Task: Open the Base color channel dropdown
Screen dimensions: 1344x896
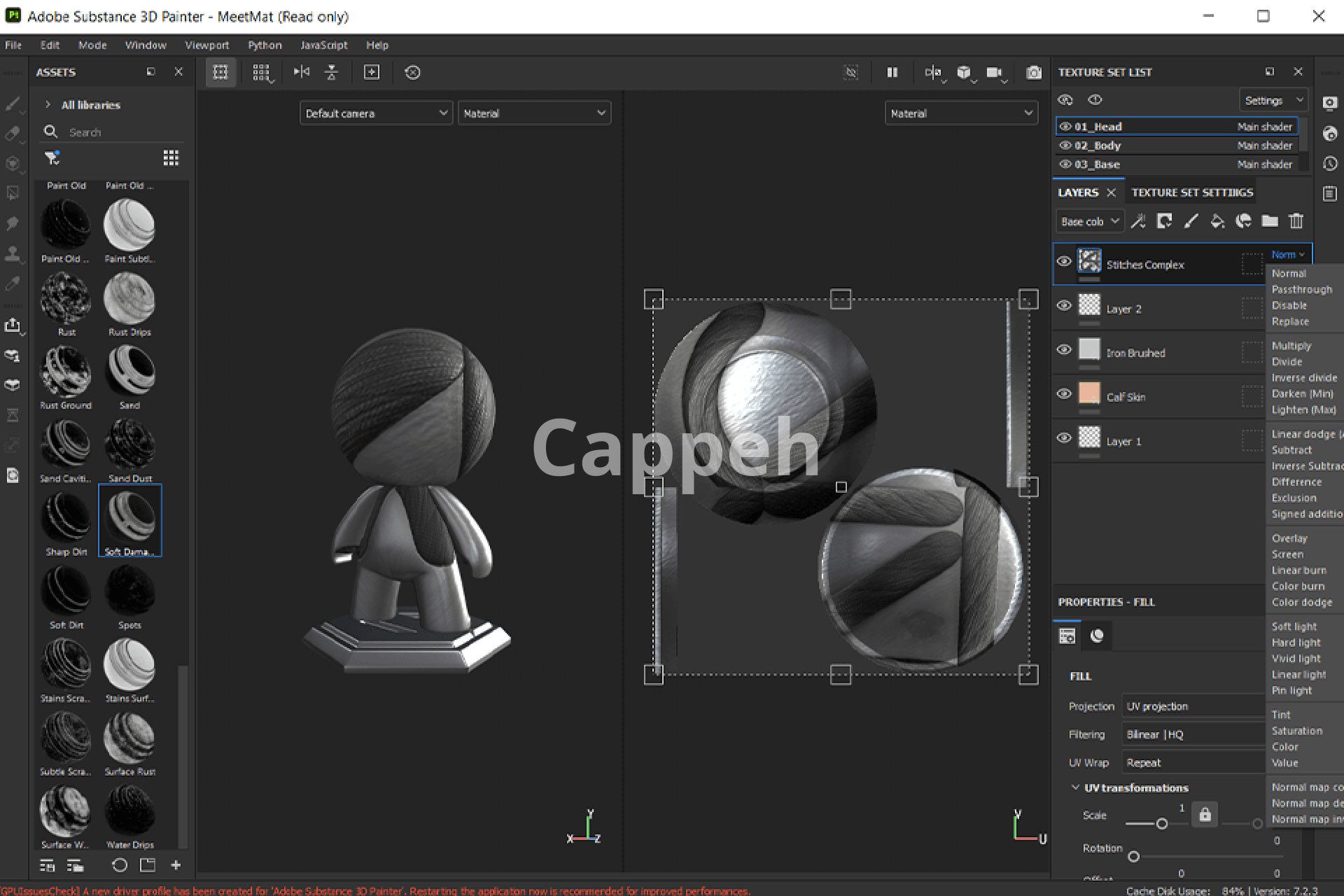Action: click(1089, 221)
